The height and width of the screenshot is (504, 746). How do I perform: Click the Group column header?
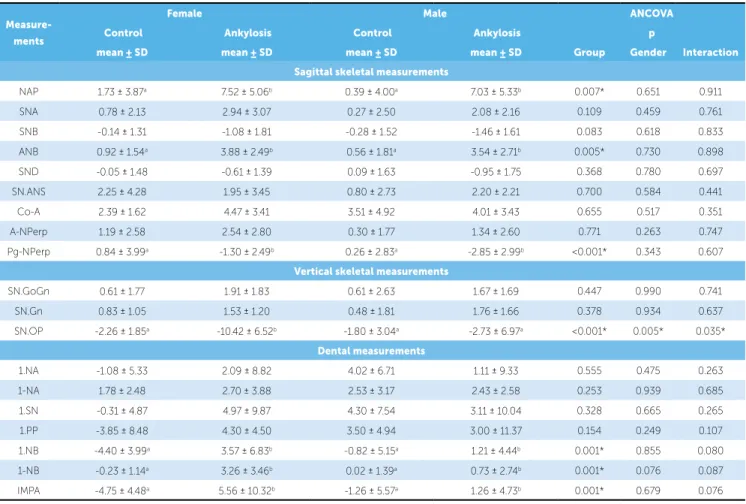[589, 52]
